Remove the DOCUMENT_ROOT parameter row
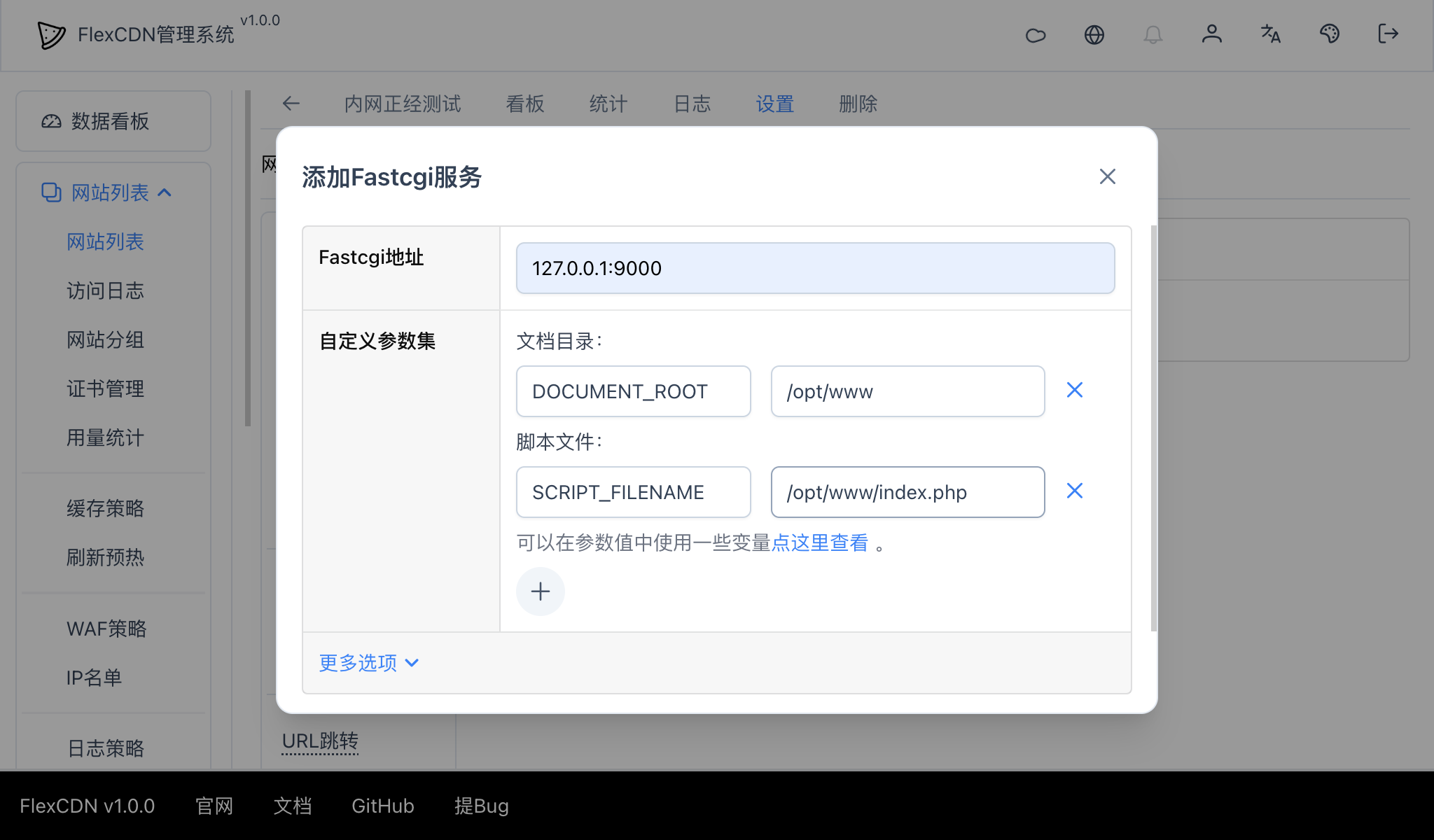 point(1074,390)
